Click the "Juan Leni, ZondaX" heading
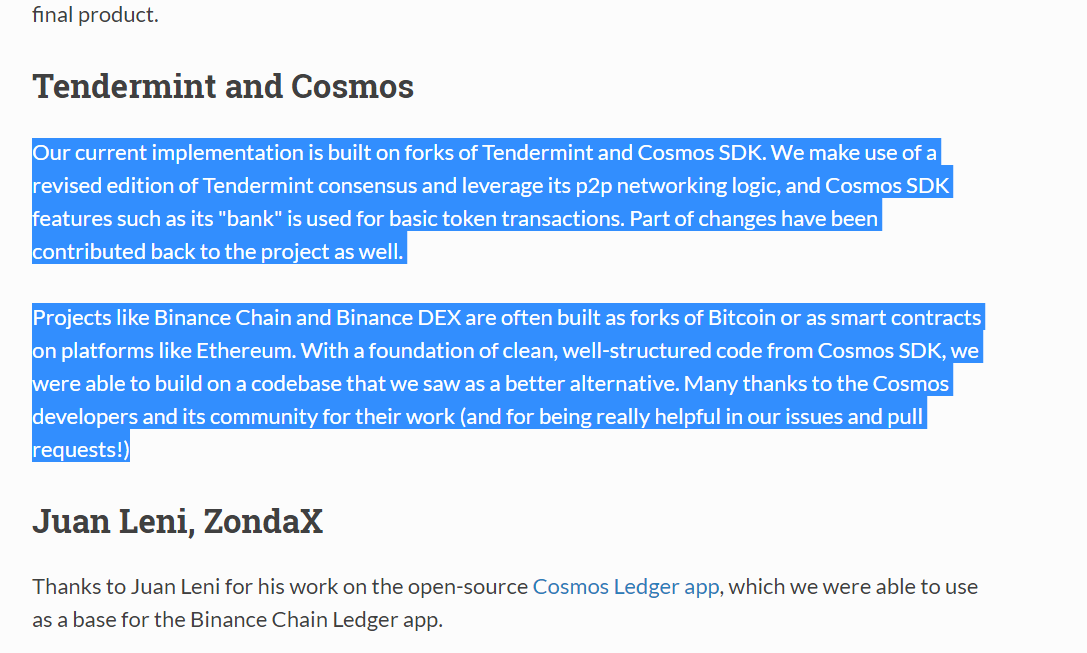Image resolution: width=1087 pixels, height=653 pixels. [177, 521]
